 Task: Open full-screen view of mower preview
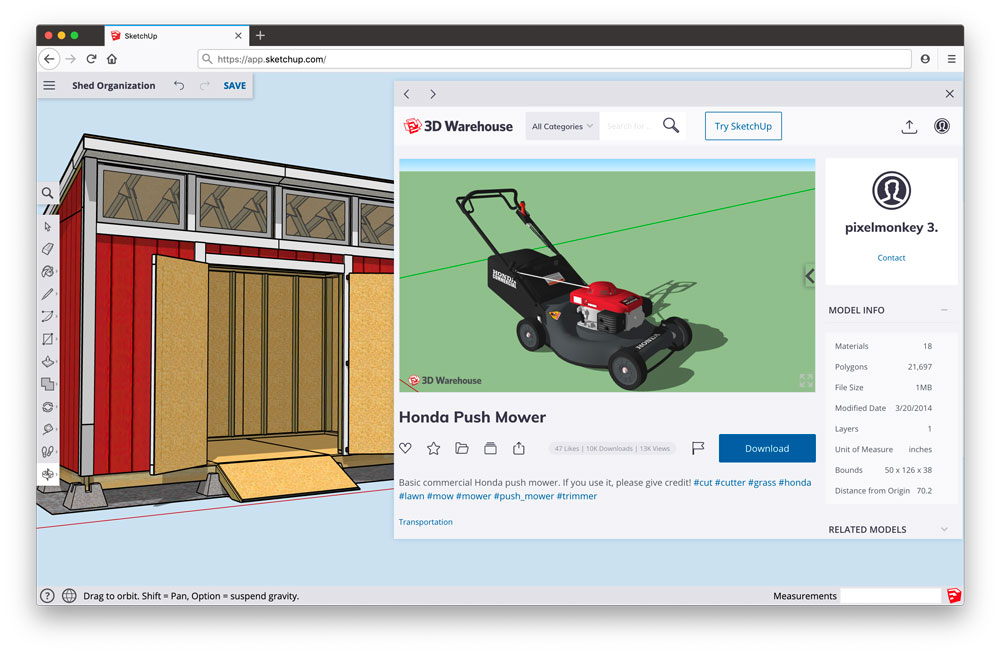pos(805,381)
